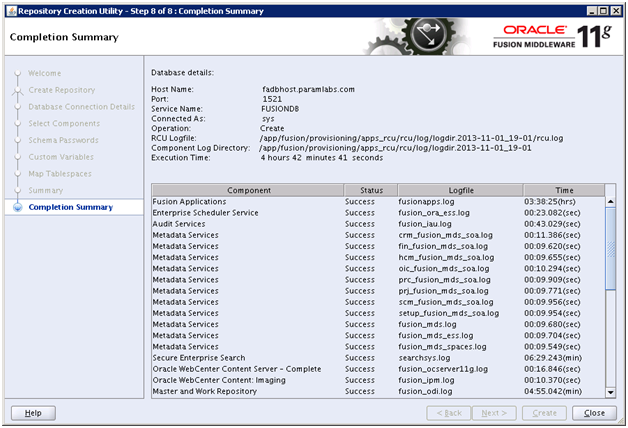Select Database Connection Details step
This screenshot has width=628, height=428.
pyautogui.click(x=81, y=107)
